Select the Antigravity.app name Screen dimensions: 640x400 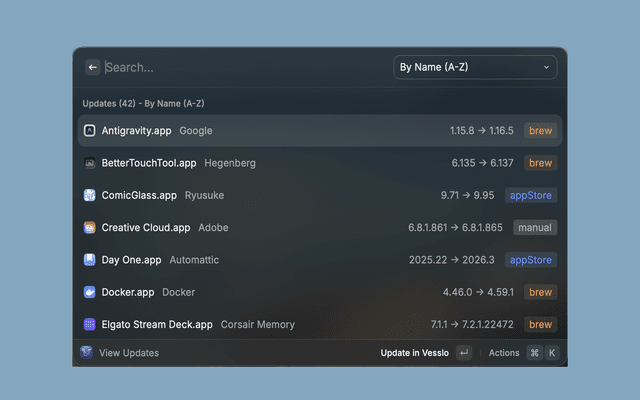pos(136,131)
